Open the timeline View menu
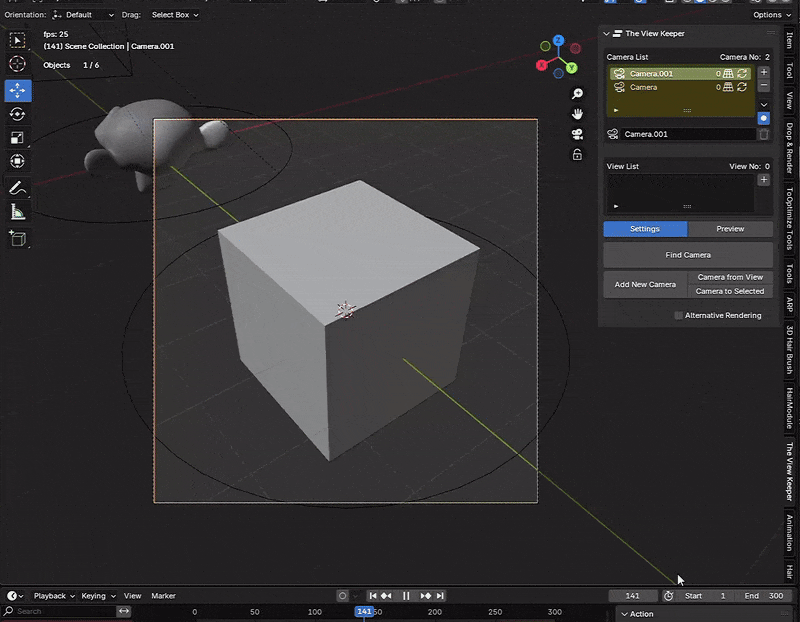This screenshot has height=622, width=800. 132,595
